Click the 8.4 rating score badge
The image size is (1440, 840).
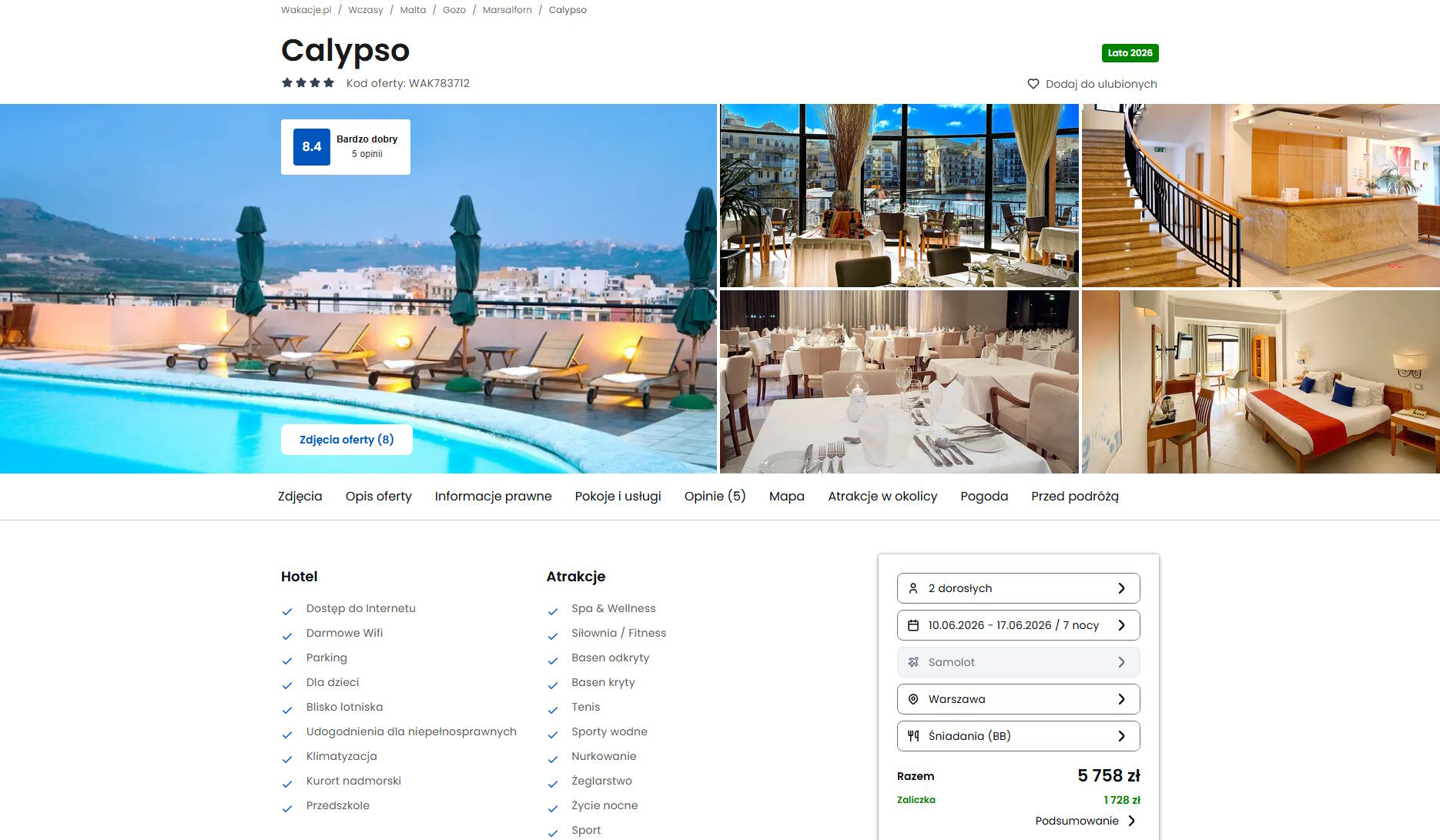(x=312, y=147)
